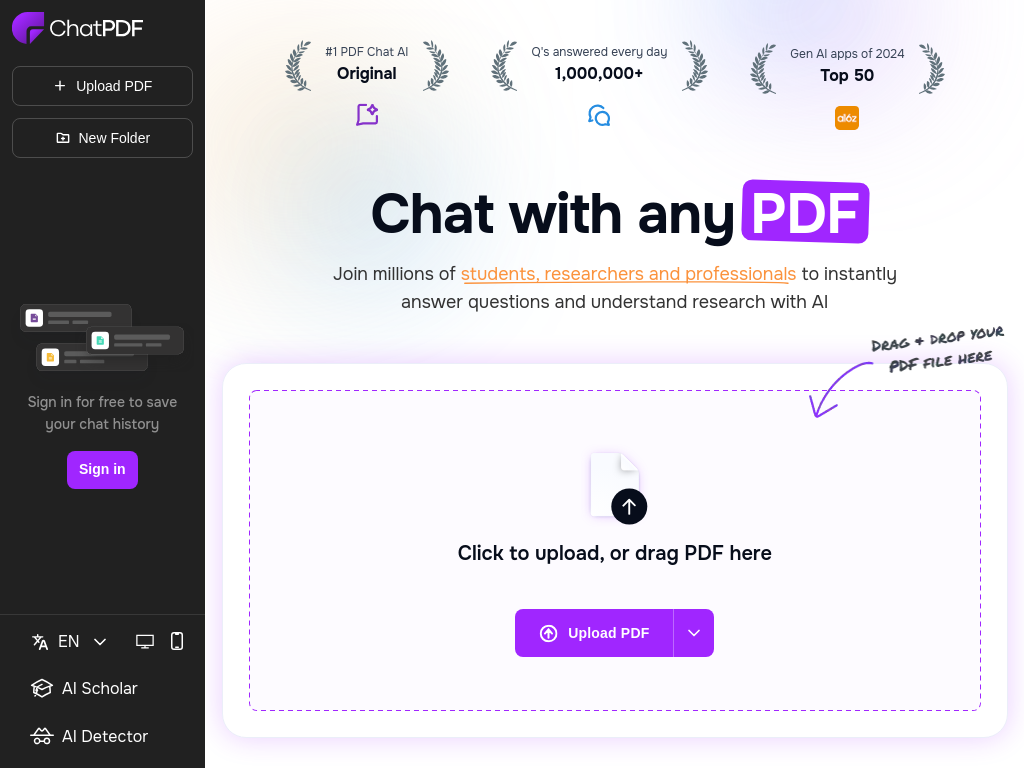The image size is (1024, 768).
Task: Click Upload PDF in the sidebar
Action: pyautogui.click(x=103, y=86)
